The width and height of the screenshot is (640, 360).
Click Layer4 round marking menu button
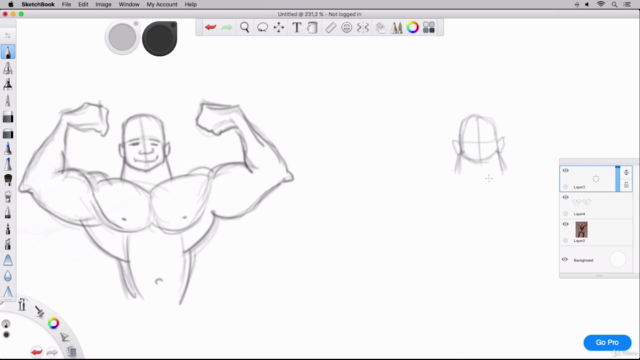pos(565,213)
